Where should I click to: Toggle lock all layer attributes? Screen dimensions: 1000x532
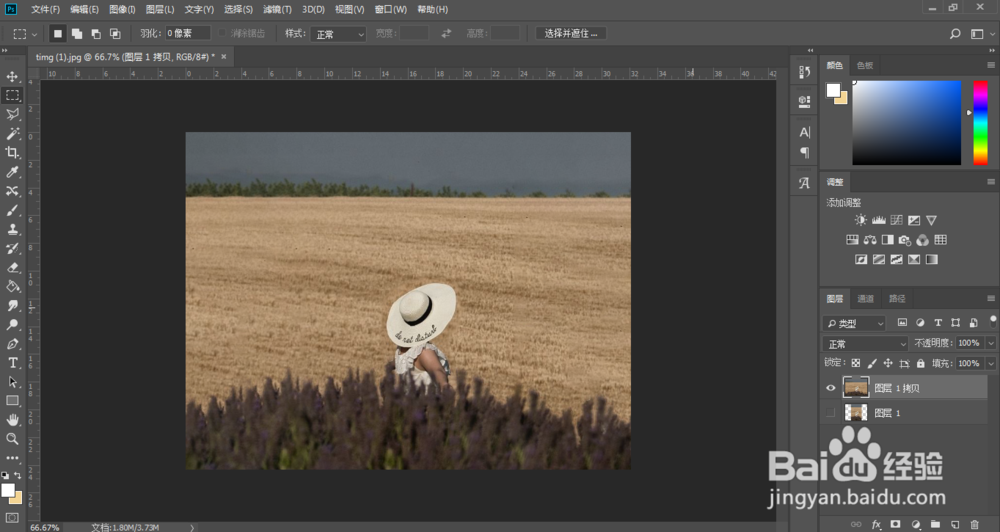tap(920, 363)
